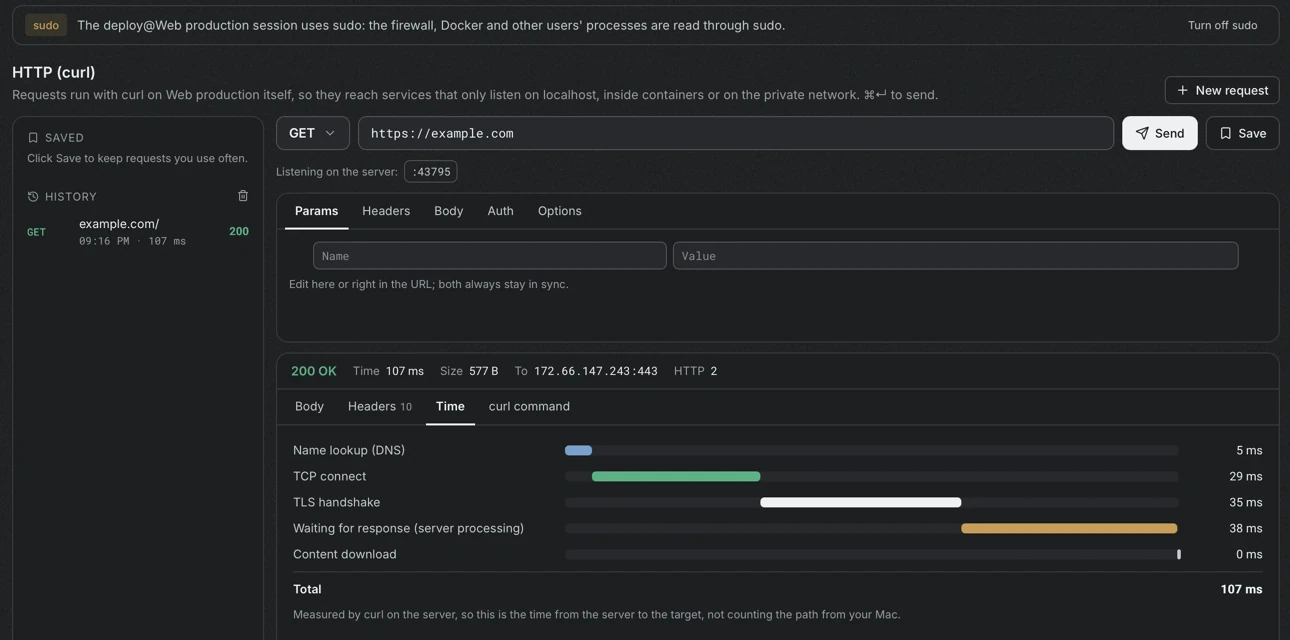Click the 35 ms TLS handshake value

coord(1246,502)
